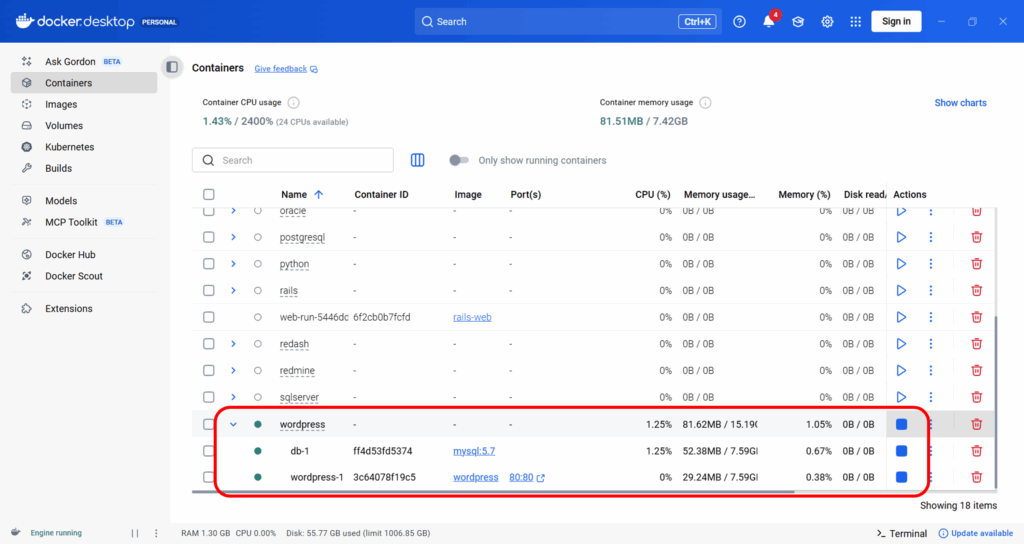The width and height of the screenshot is (1024, 544).
Task: Expand the python container group
Action: point(233,264)
